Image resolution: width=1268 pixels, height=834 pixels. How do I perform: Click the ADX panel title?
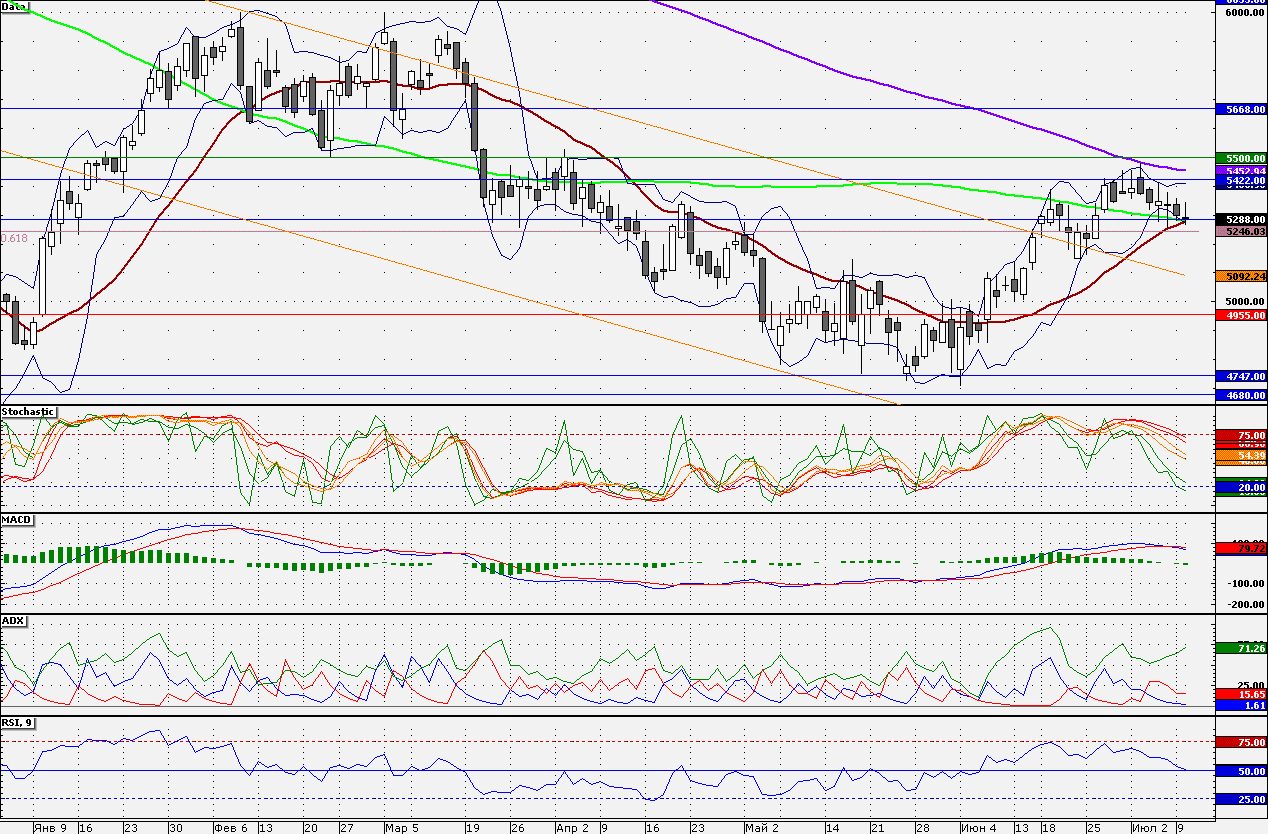point(14,621)
